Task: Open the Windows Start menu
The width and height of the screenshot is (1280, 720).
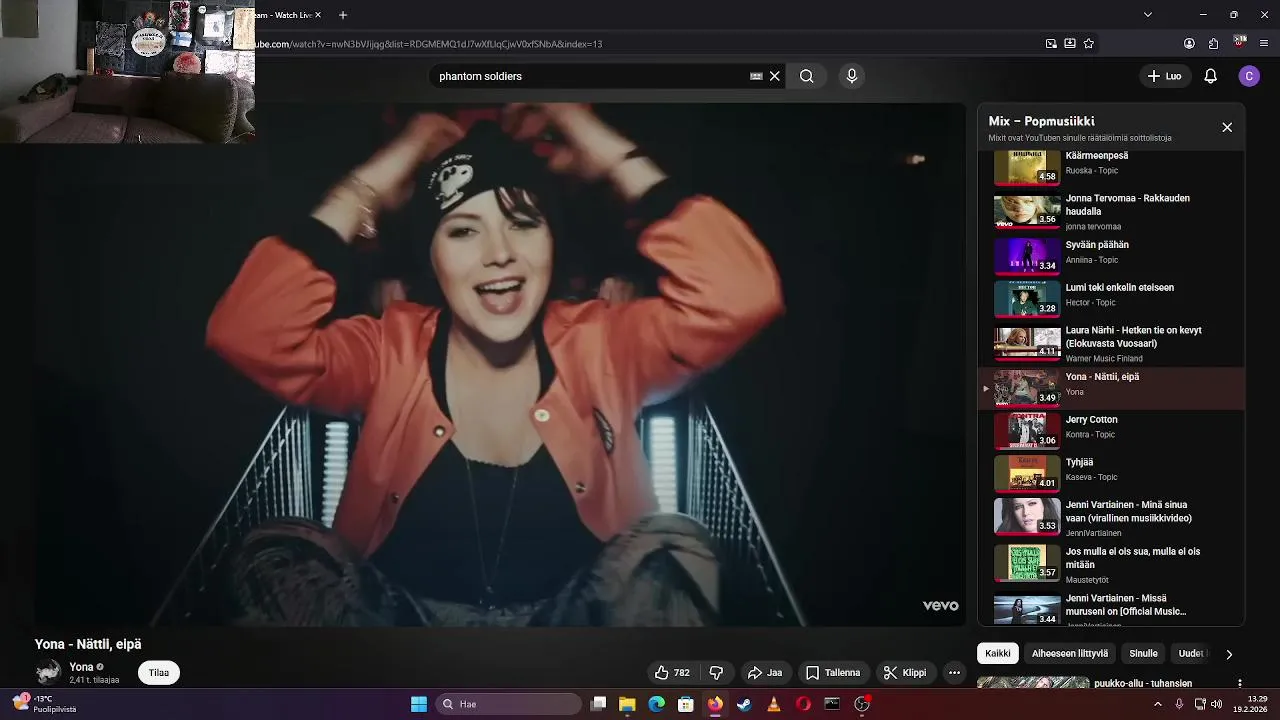Action: (419, 704)
